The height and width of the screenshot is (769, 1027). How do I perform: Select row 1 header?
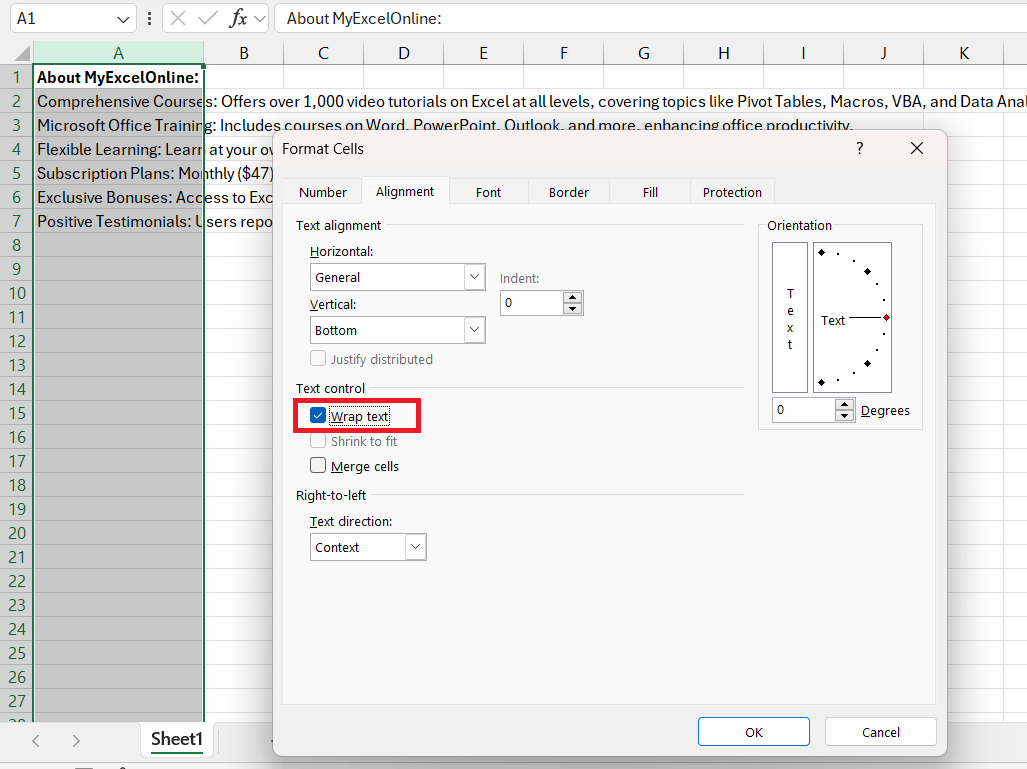(x=16, y=77)
